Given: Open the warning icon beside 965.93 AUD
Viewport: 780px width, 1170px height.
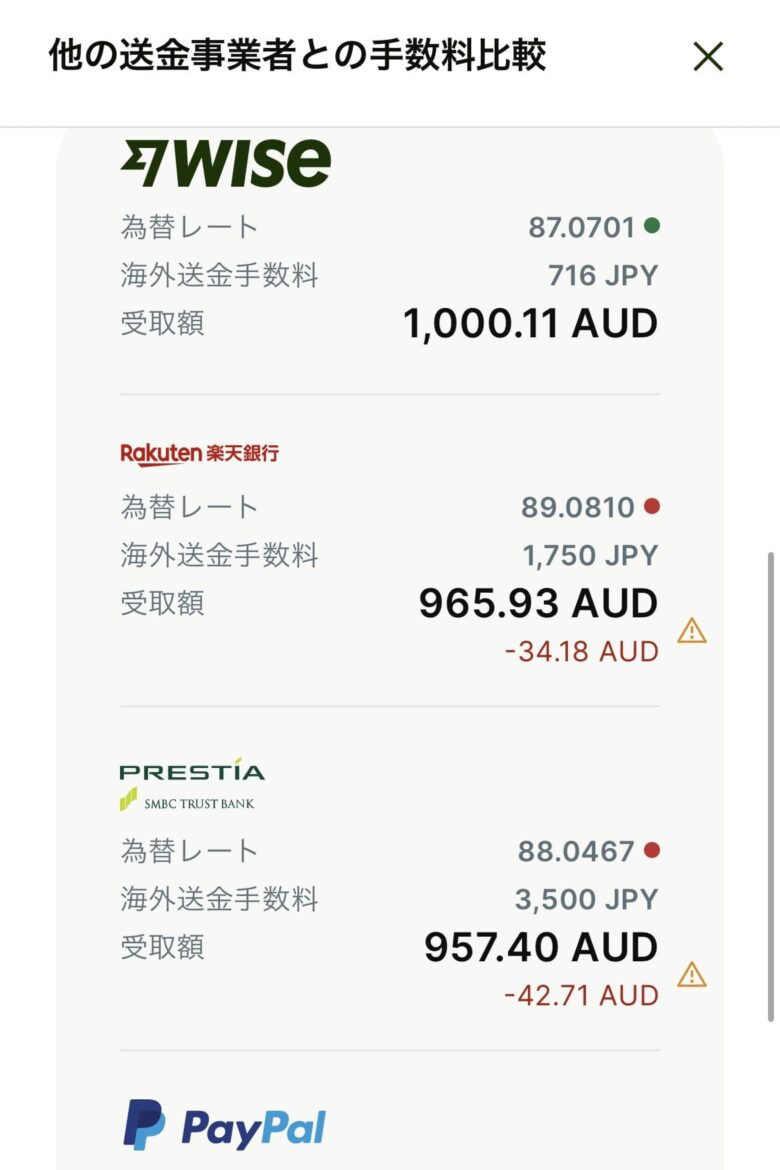Looking at the screenshot, I should tap(692, 631).
